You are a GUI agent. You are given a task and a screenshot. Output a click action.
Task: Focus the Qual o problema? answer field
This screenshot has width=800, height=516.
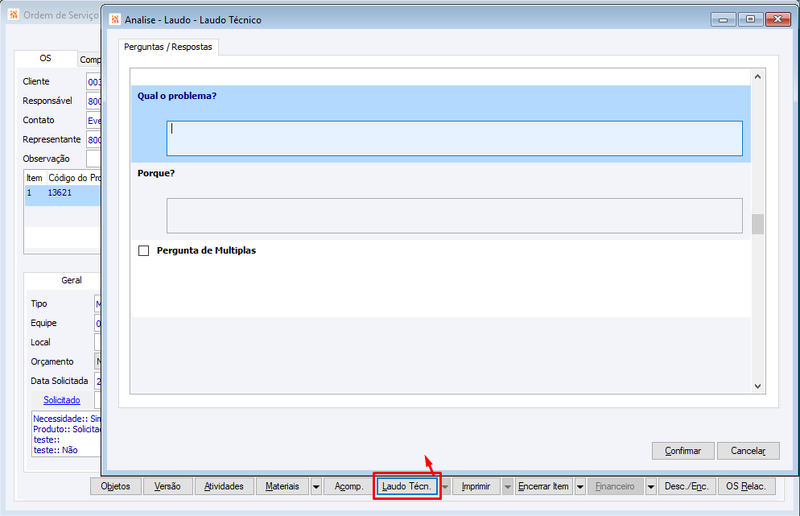454,138
